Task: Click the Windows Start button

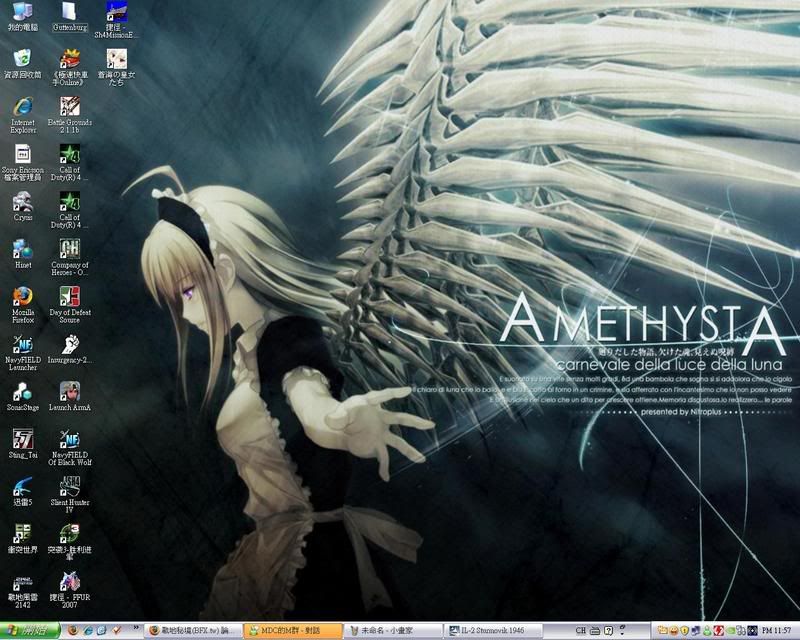Action: click(29, 631)
